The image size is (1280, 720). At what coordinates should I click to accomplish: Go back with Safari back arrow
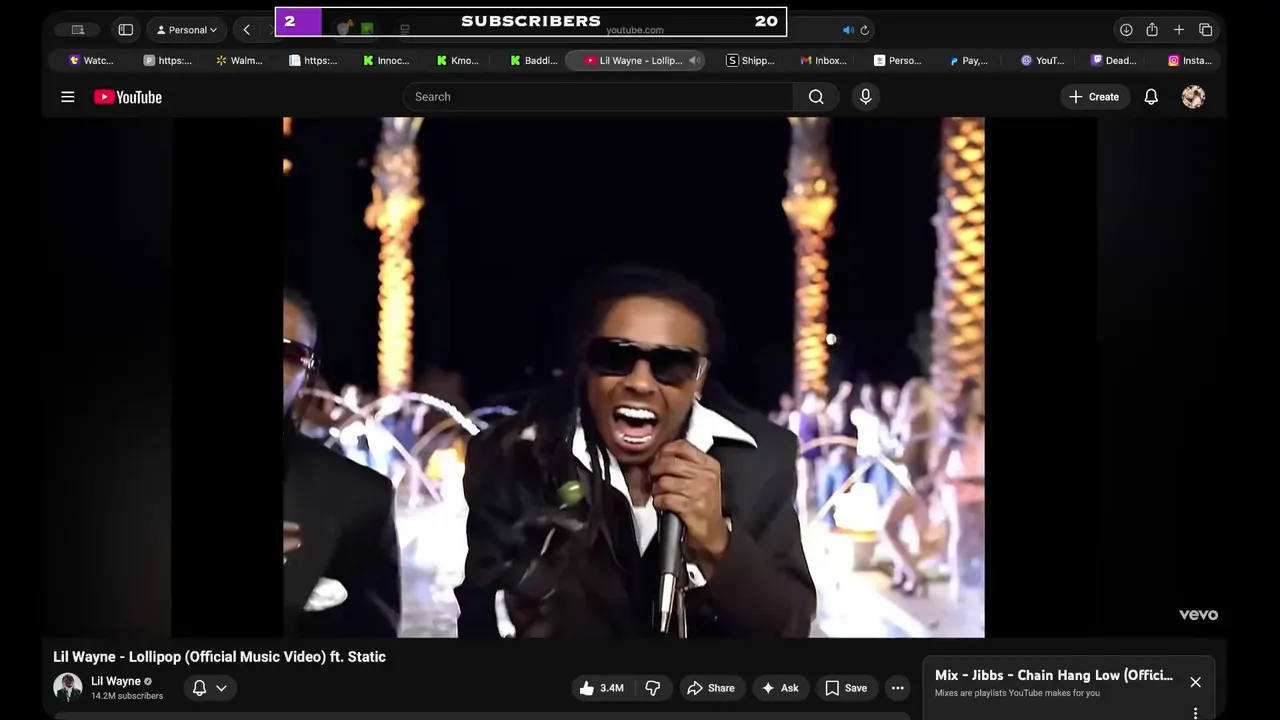point(247,30)
